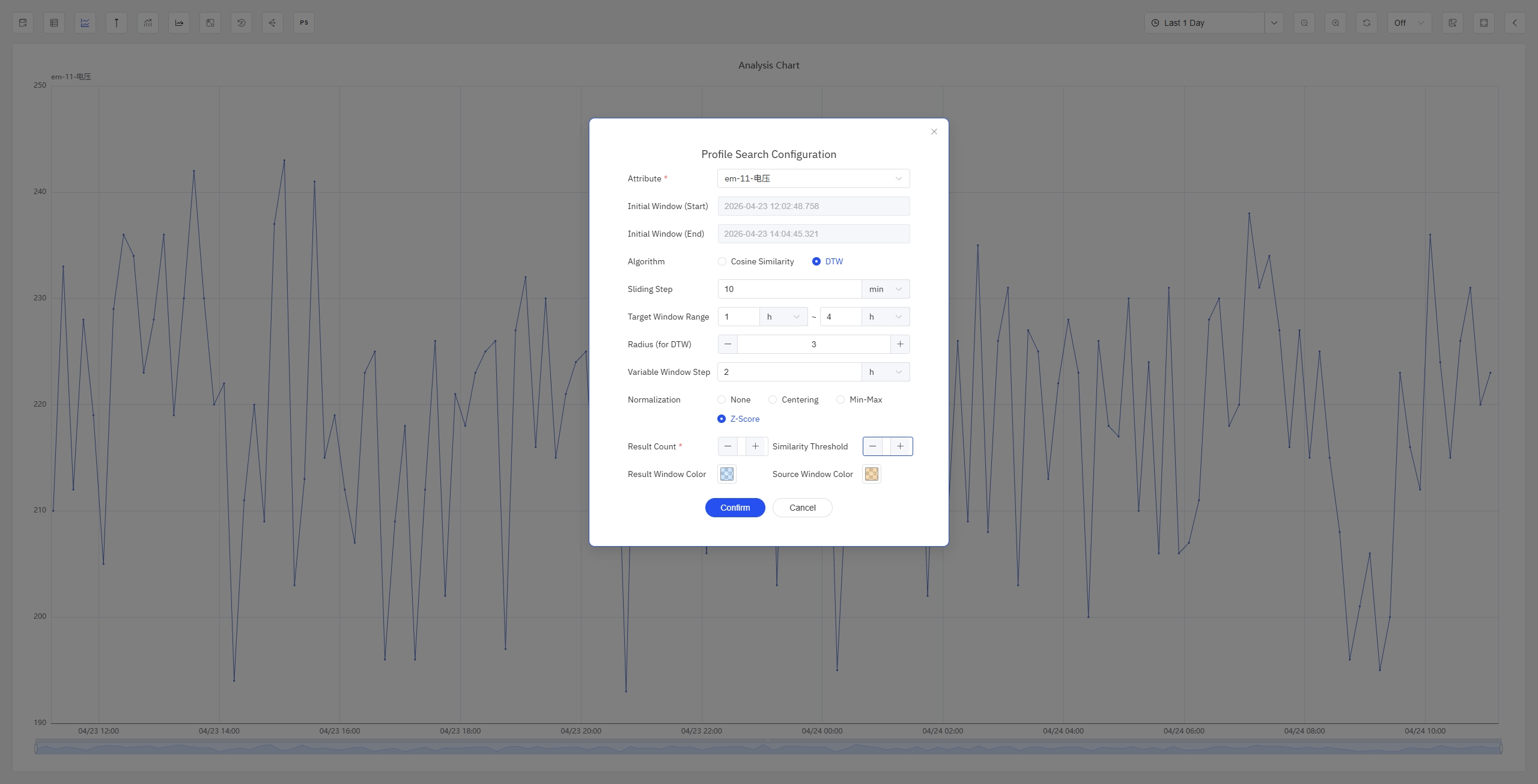1538x784 pixels.
Task: Click the save/export icon in the toolbar
Action: [x=23, y=23]
